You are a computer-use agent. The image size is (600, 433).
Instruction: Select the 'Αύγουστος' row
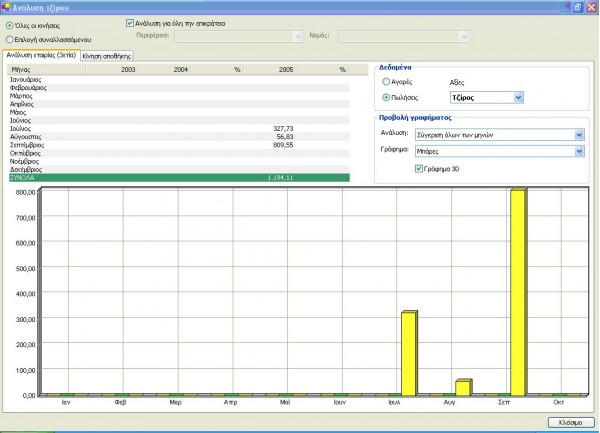click(179, 137)
